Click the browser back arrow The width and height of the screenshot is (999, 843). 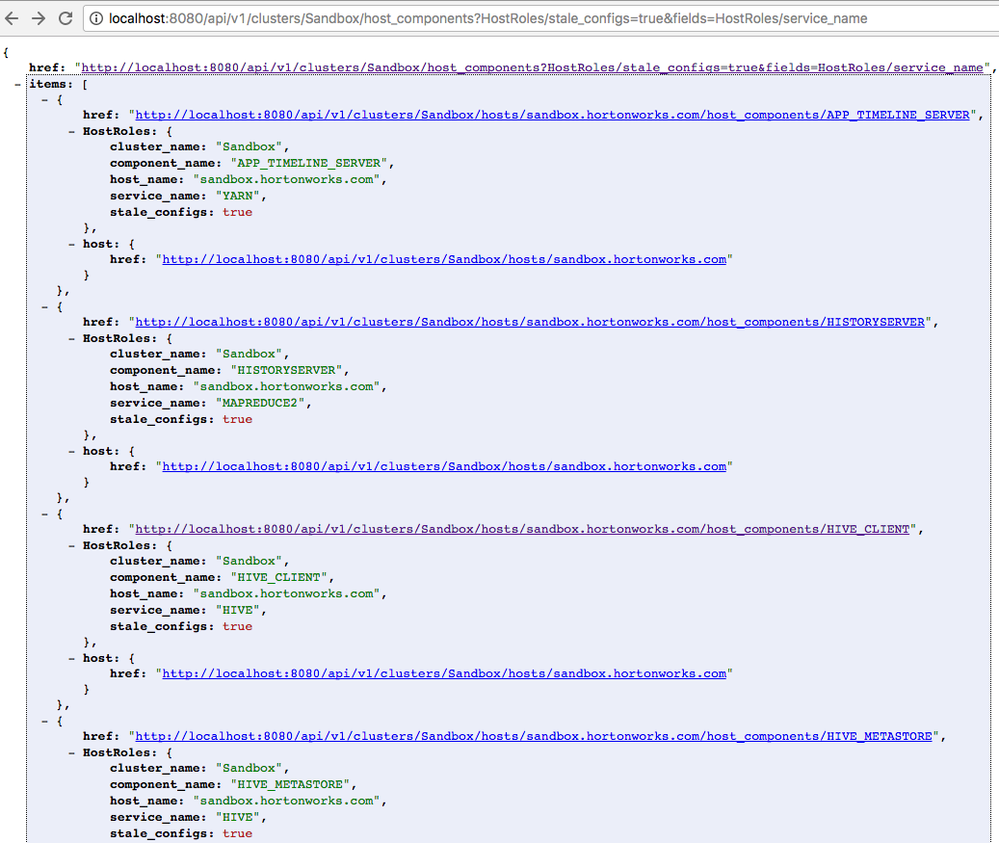(12, 17)
